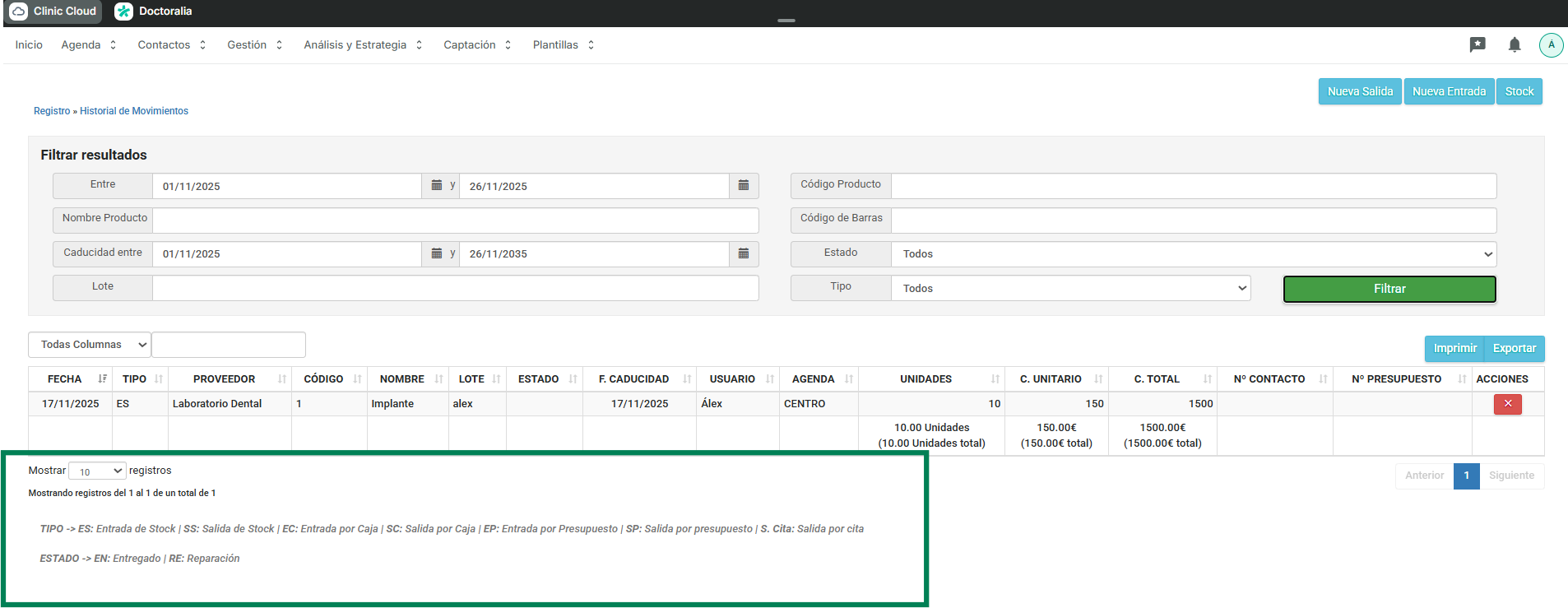Open the notifications bell icon

point(1515,45)
